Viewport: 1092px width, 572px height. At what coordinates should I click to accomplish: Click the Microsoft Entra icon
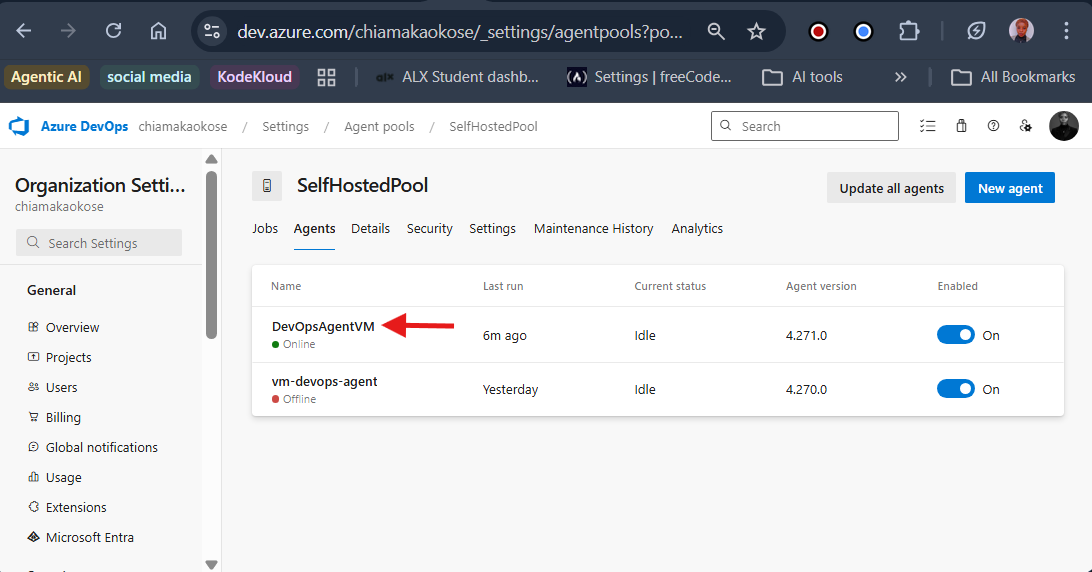[33, 536]
